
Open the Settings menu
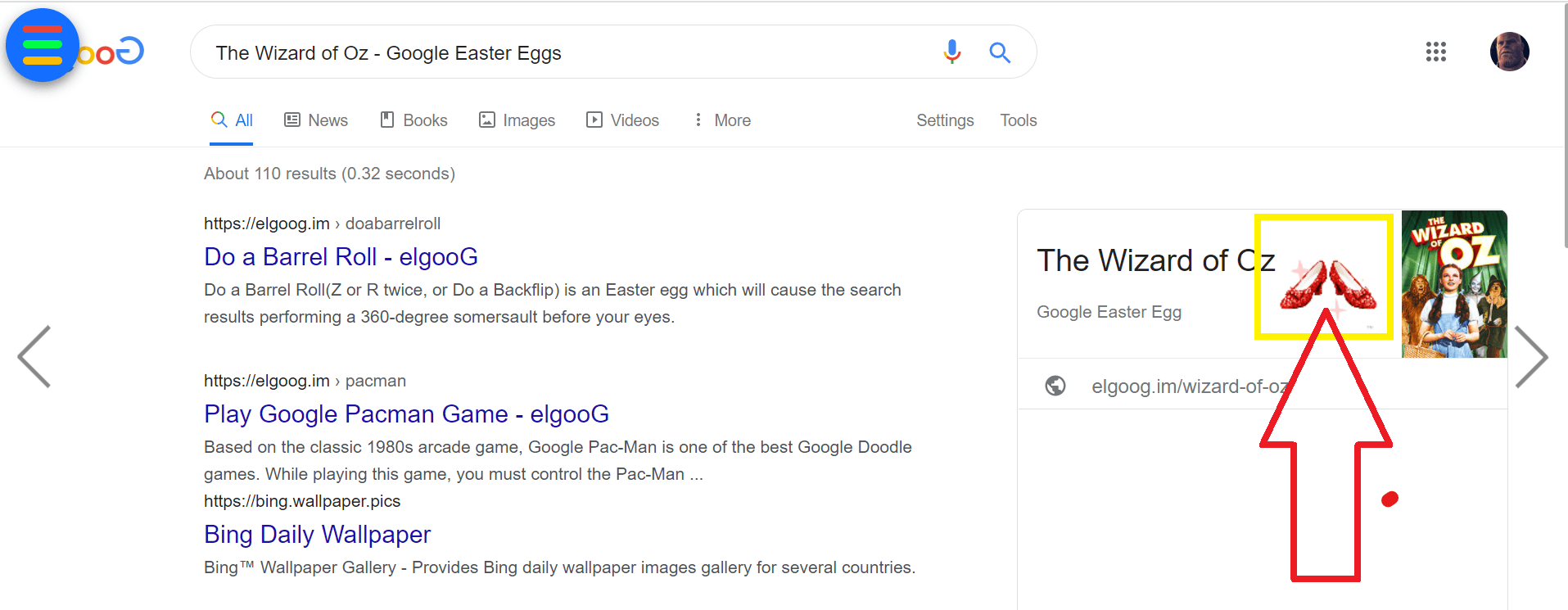(945, 120)
